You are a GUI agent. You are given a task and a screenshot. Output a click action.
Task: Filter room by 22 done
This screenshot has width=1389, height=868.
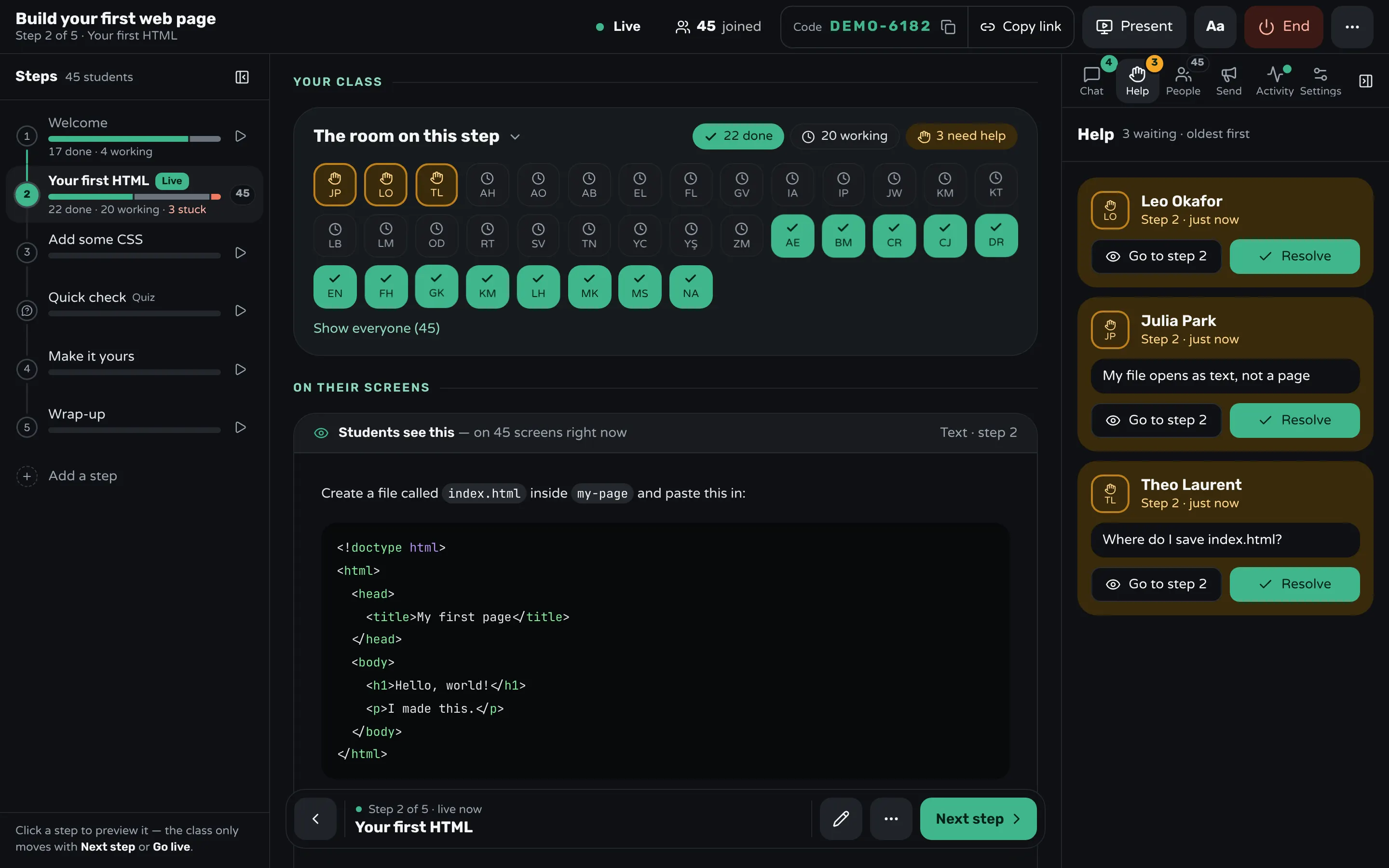[x=738, y=136]
